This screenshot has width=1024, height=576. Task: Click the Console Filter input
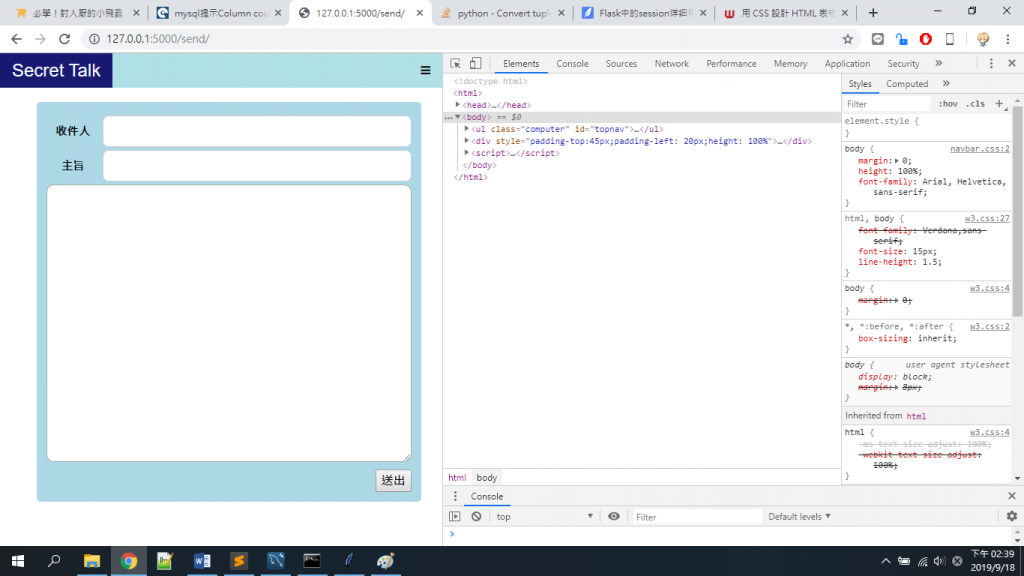point(696,517)
